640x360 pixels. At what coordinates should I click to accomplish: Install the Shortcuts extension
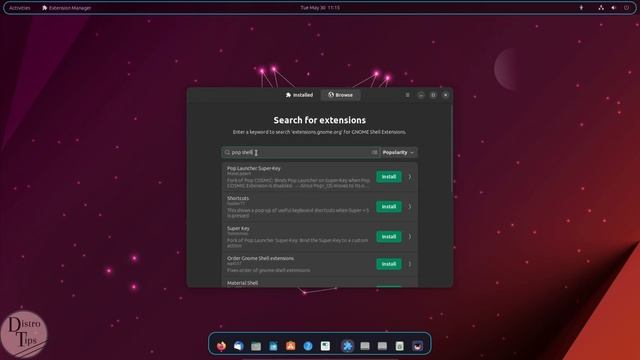coord(389,207)
